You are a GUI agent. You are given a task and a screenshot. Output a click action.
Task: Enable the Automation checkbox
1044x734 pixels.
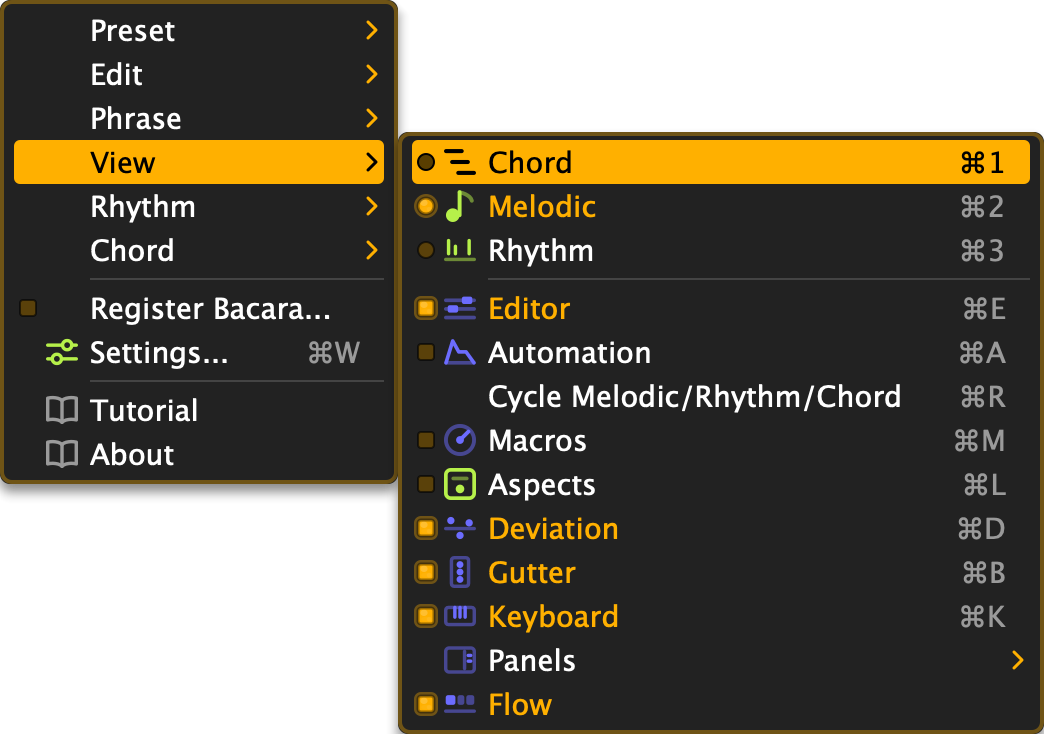[x=425, y=352]
